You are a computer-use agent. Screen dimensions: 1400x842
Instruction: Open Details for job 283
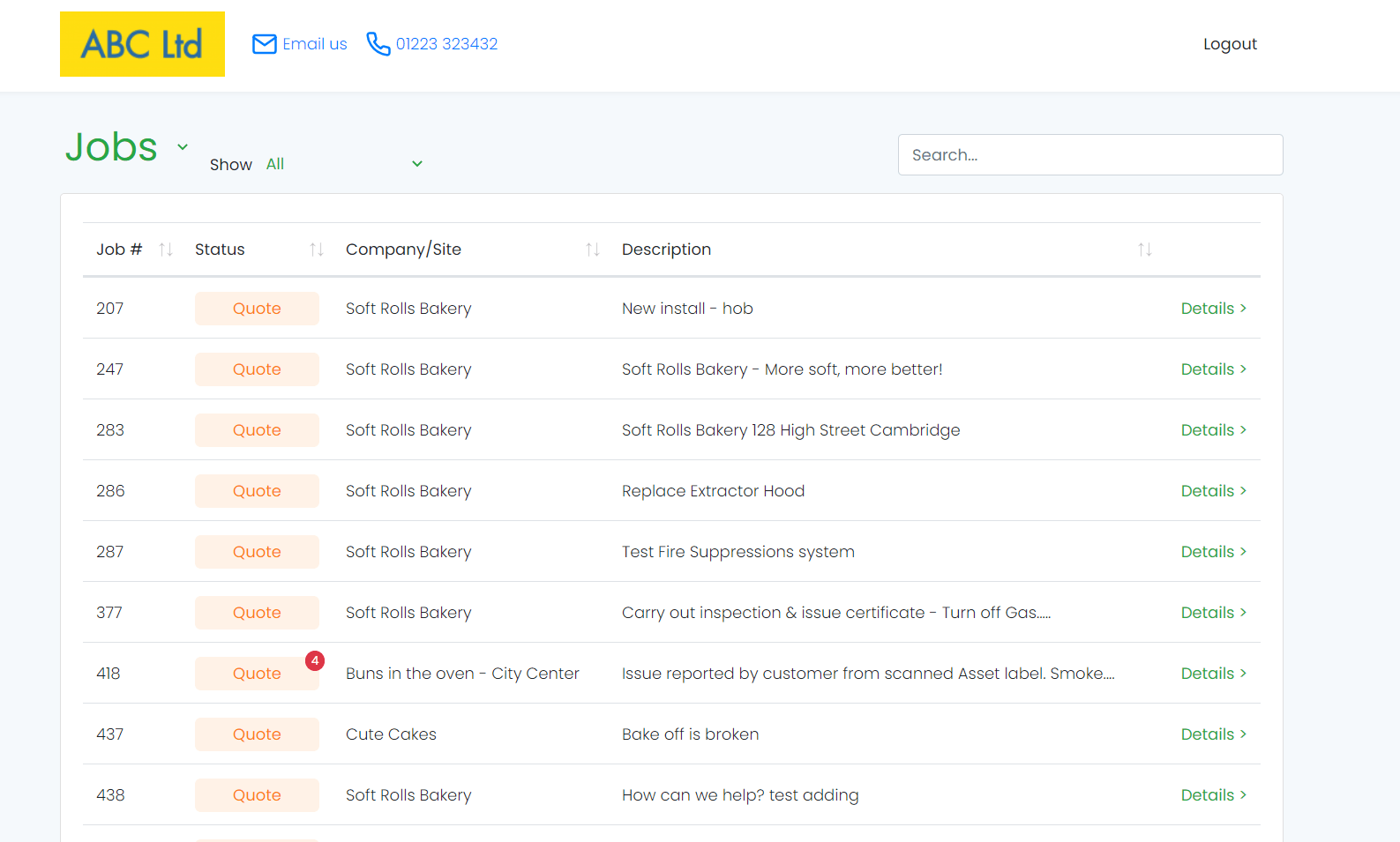pos(1214,430)
